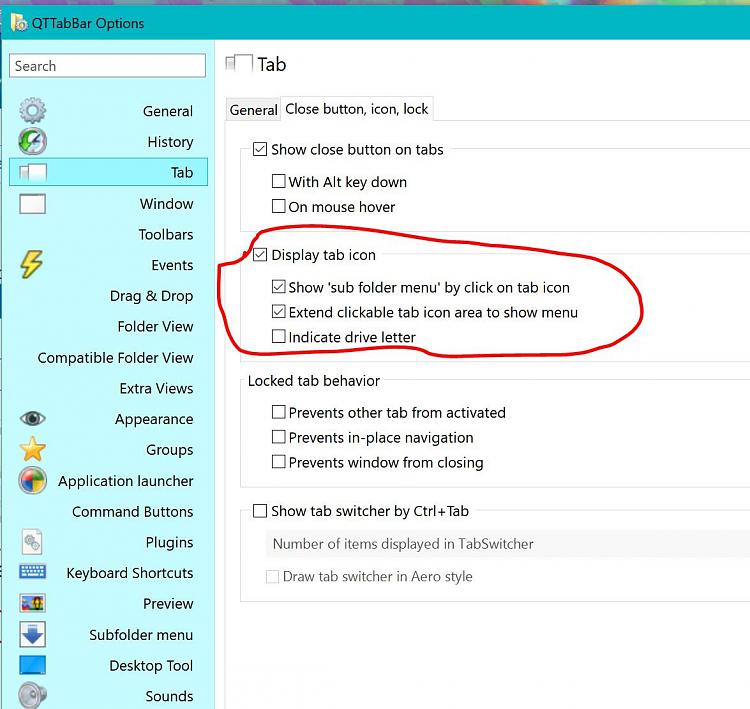Click the Sounds speaker icon
Image resolution: width=750 pixels, height=709 pixels.
(x=33, y=695)
